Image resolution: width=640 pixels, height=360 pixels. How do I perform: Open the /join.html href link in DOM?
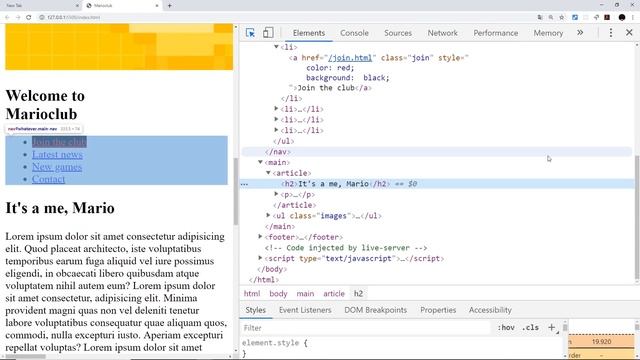pos(350,58)
